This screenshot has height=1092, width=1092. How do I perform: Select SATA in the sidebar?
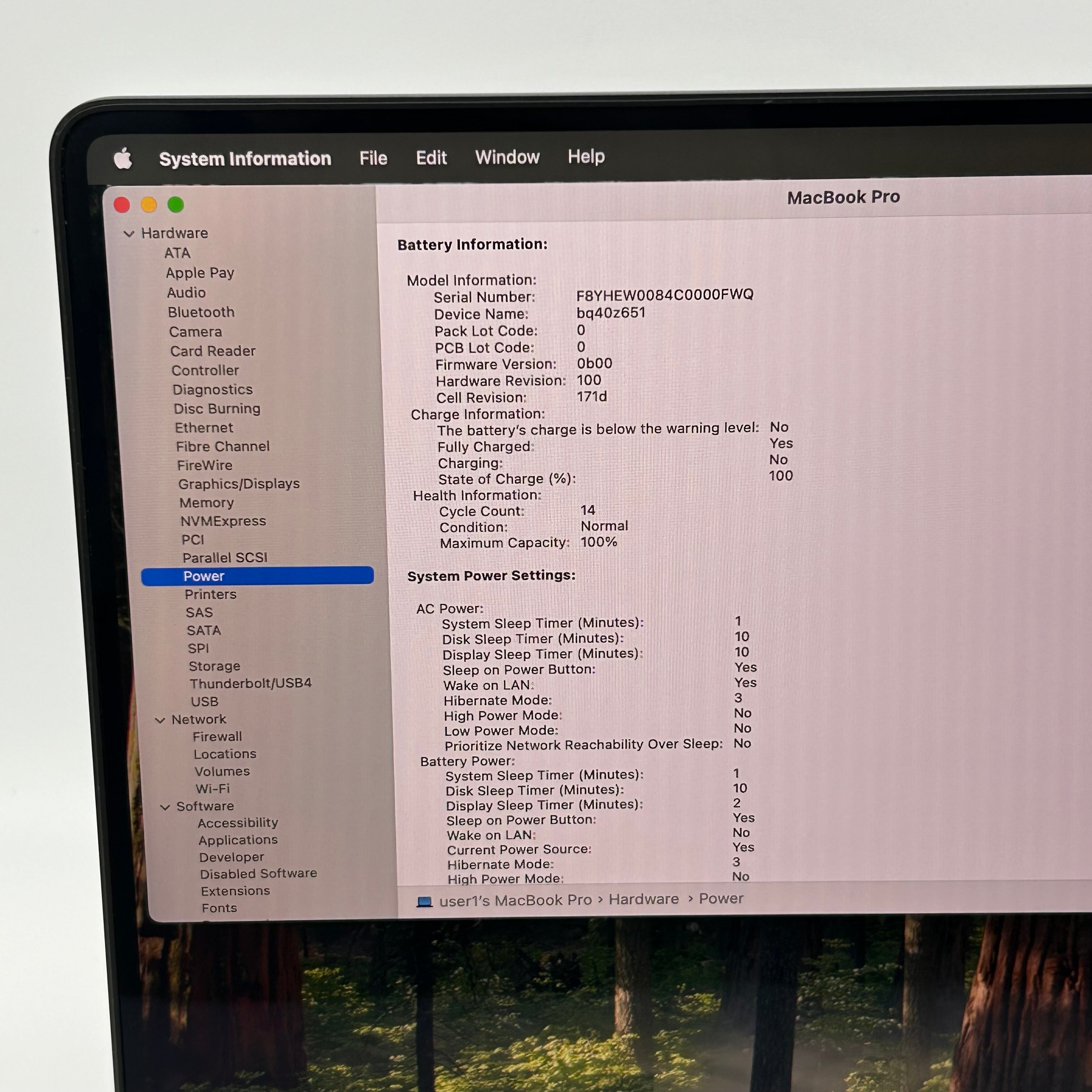(204, 631)
